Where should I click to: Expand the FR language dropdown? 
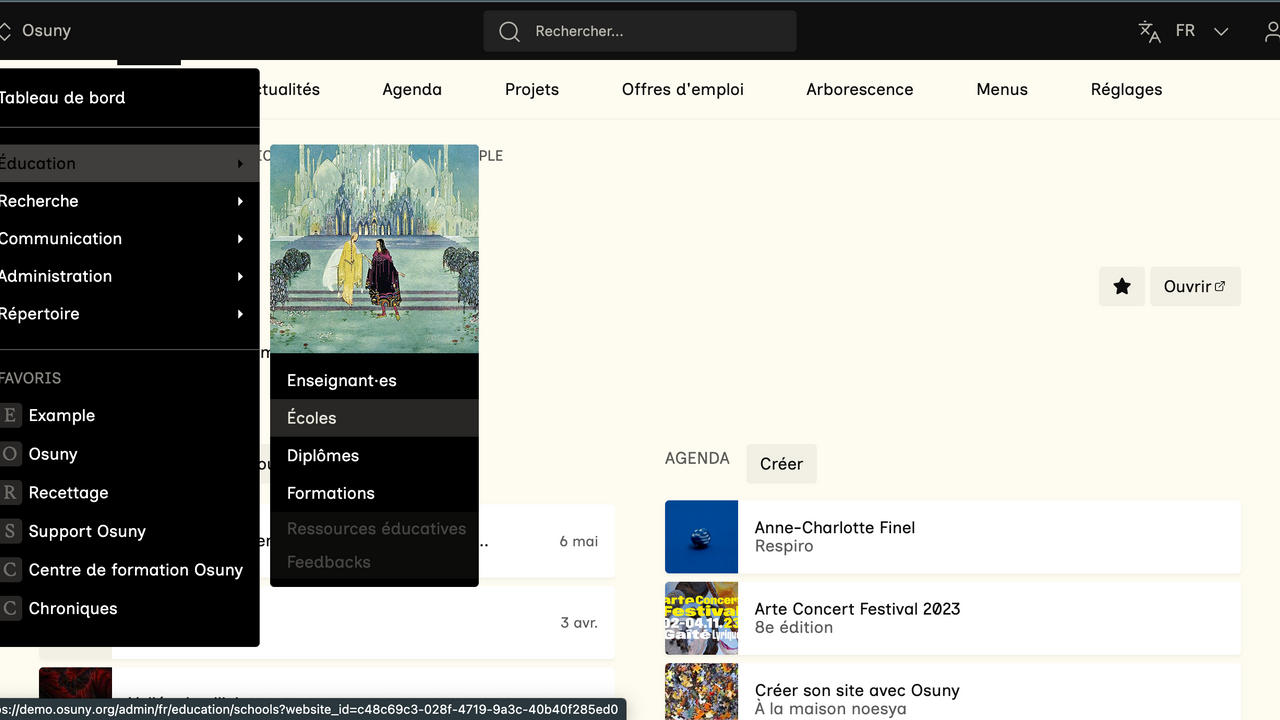tap(1221, 31)
